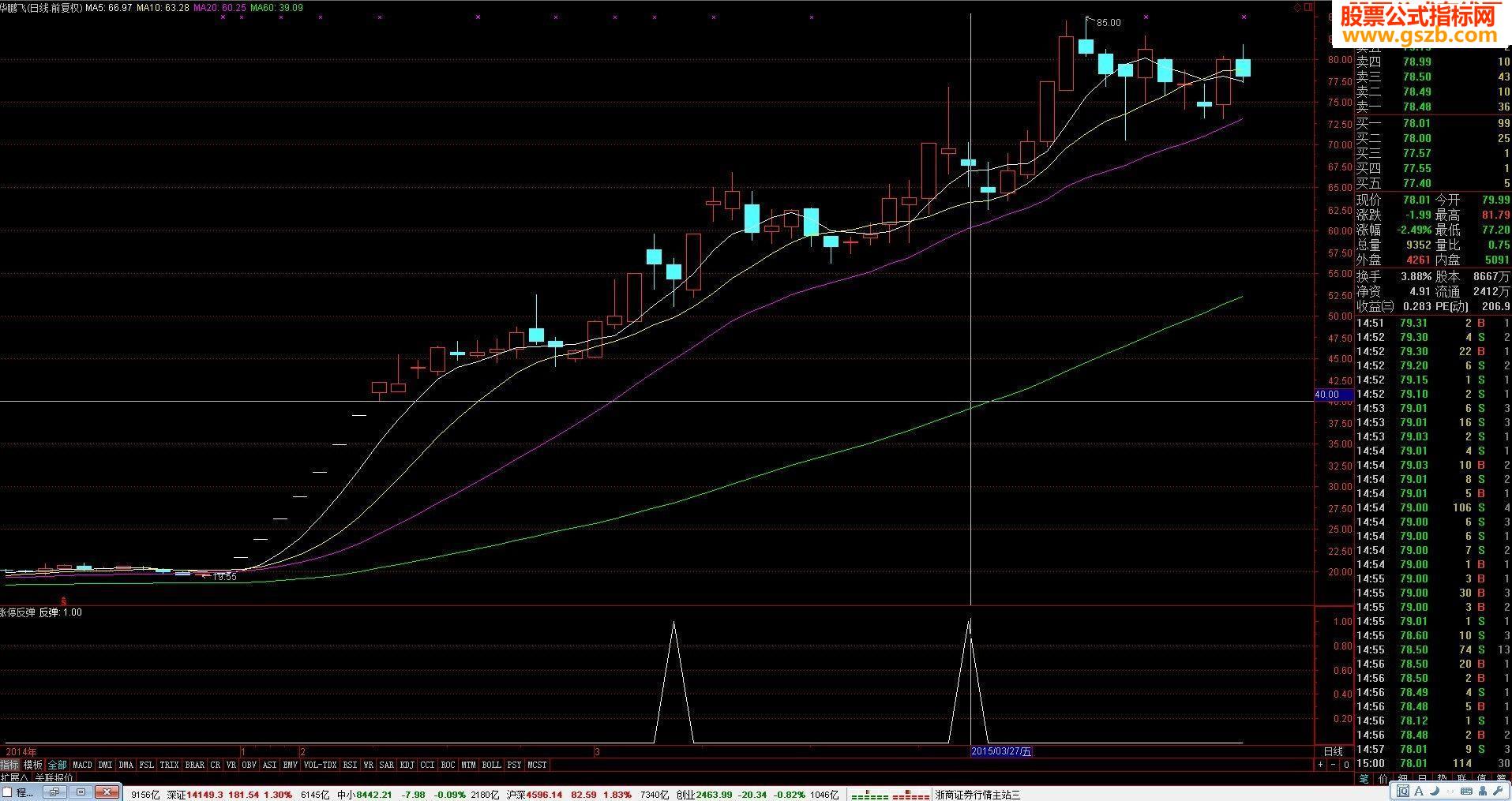1512x801 pixels.
Task: Click the maximize icon in the bottom-left mini window
Action: coord(81,792)
